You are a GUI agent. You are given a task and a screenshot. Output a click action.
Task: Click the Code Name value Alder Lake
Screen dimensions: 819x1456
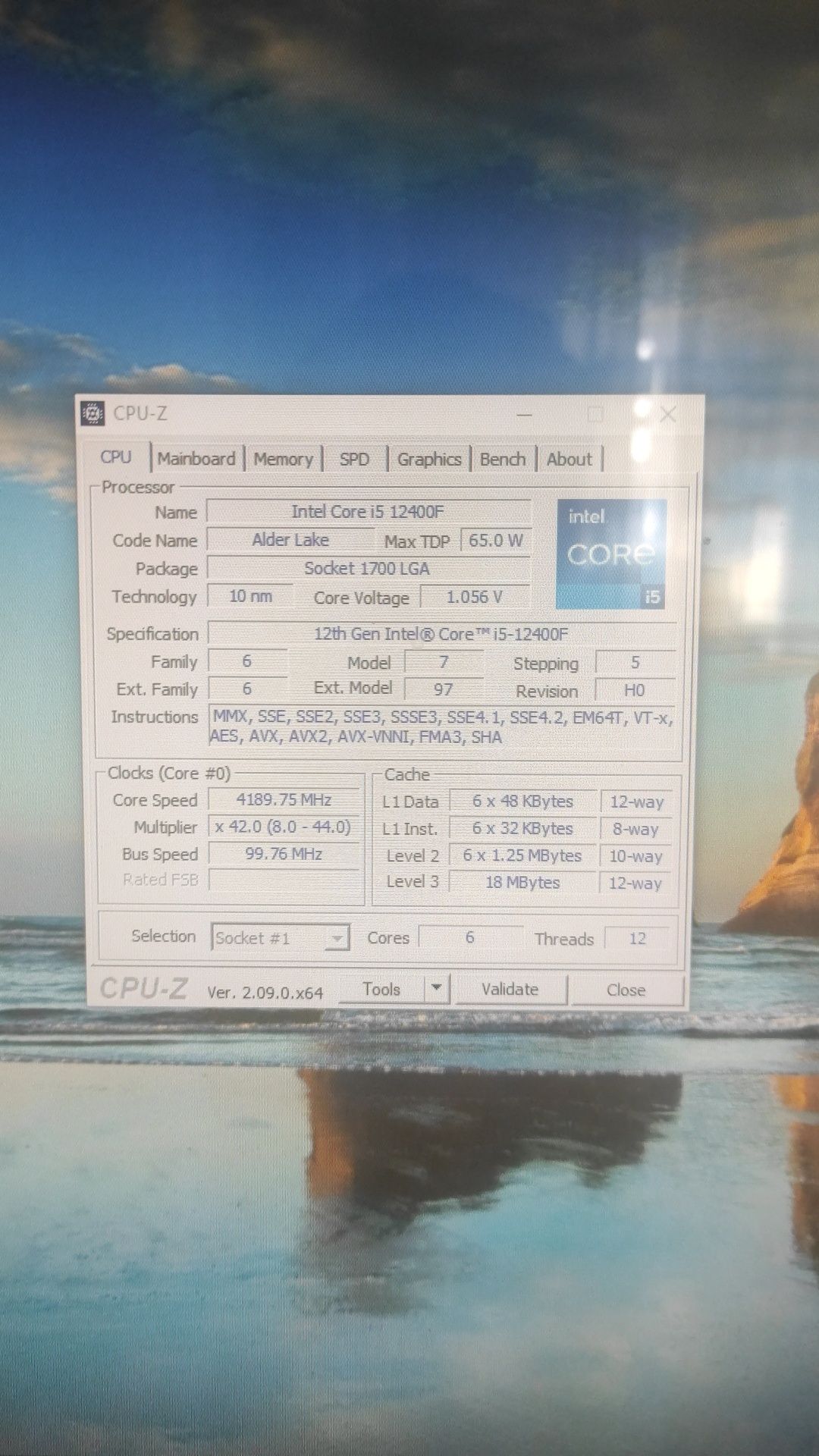coord(290,540)
